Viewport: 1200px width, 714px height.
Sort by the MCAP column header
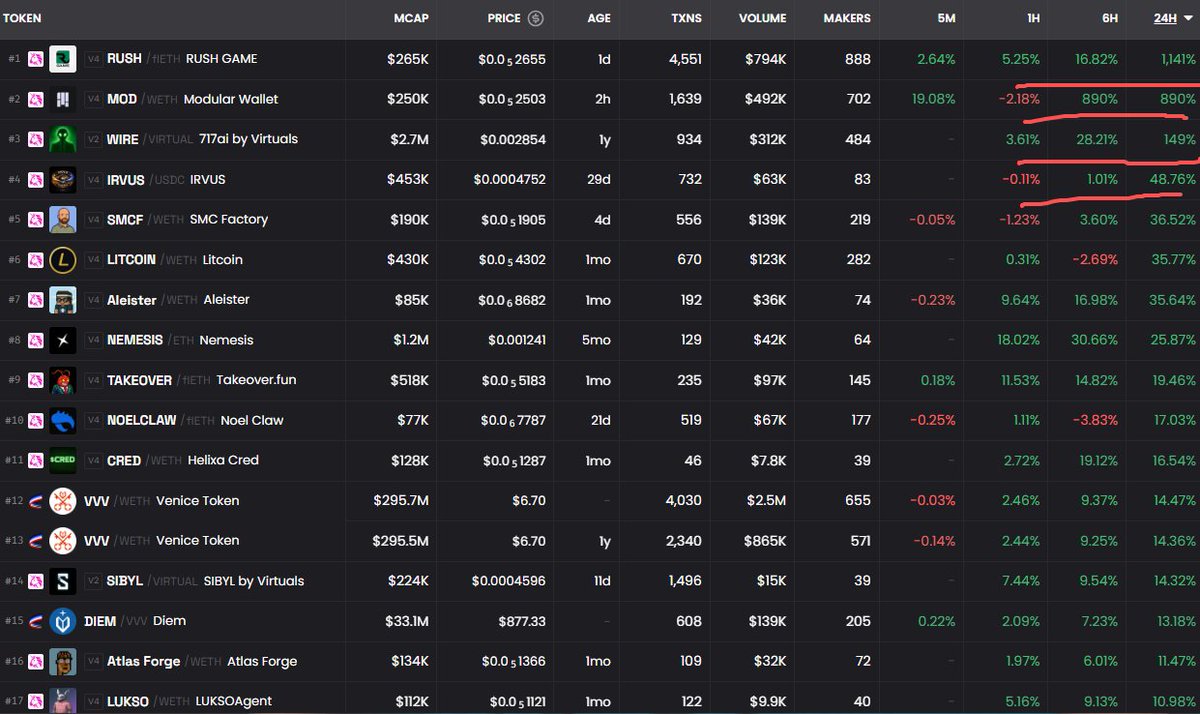[411, 18]
